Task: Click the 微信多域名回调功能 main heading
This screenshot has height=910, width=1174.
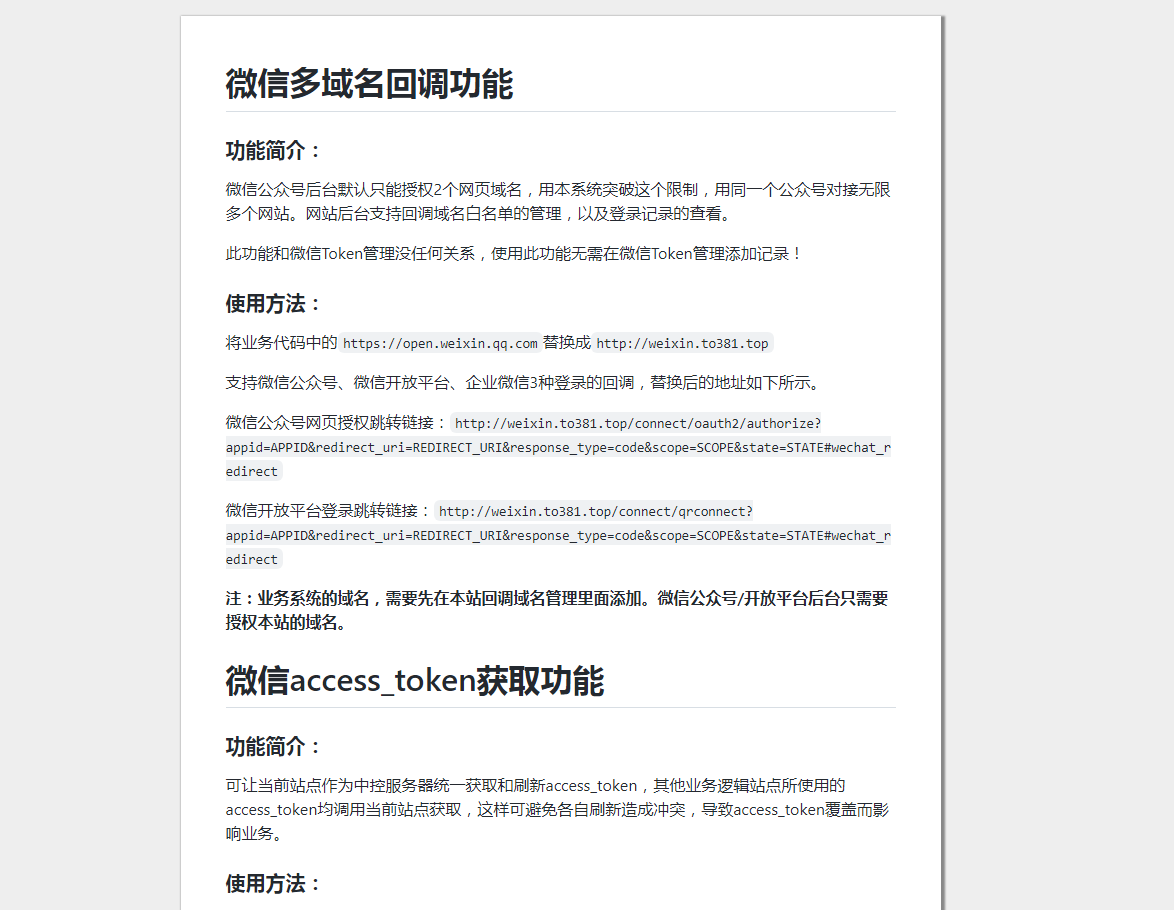Action: click(x=369, y=84)
